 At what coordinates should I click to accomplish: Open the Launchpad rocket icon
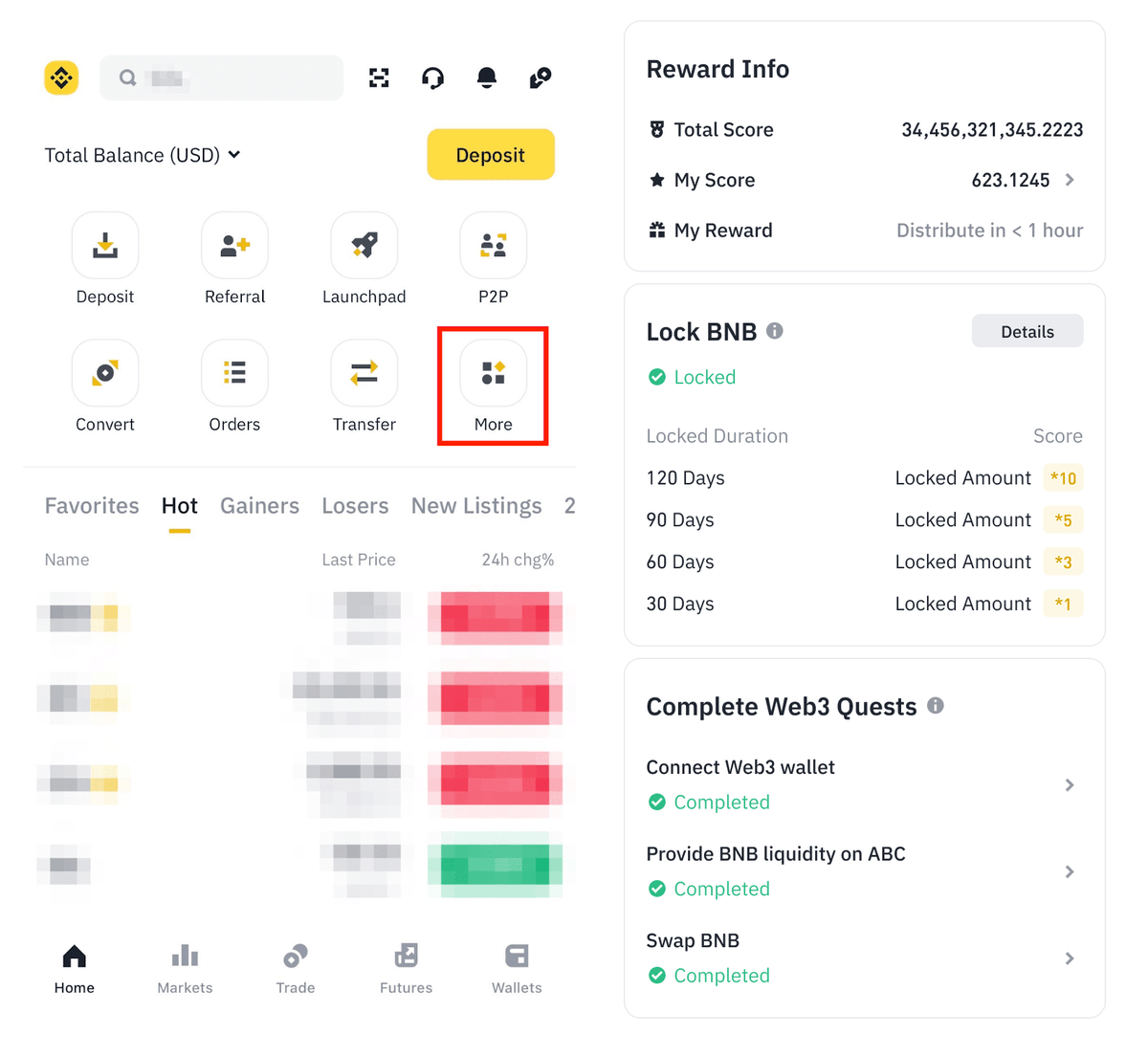coord(364,246)
